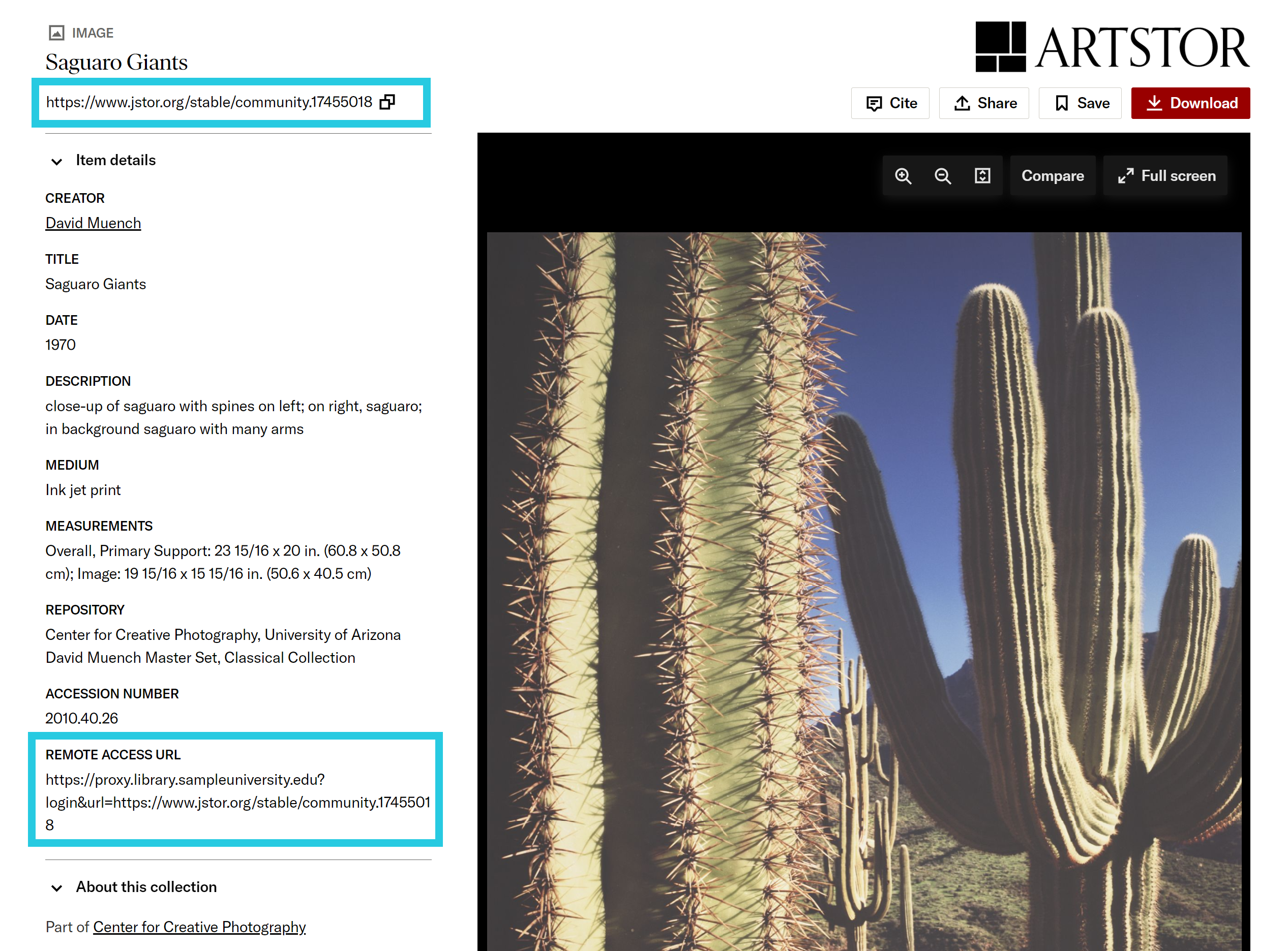Click the date value 1970

pos(61,345)
